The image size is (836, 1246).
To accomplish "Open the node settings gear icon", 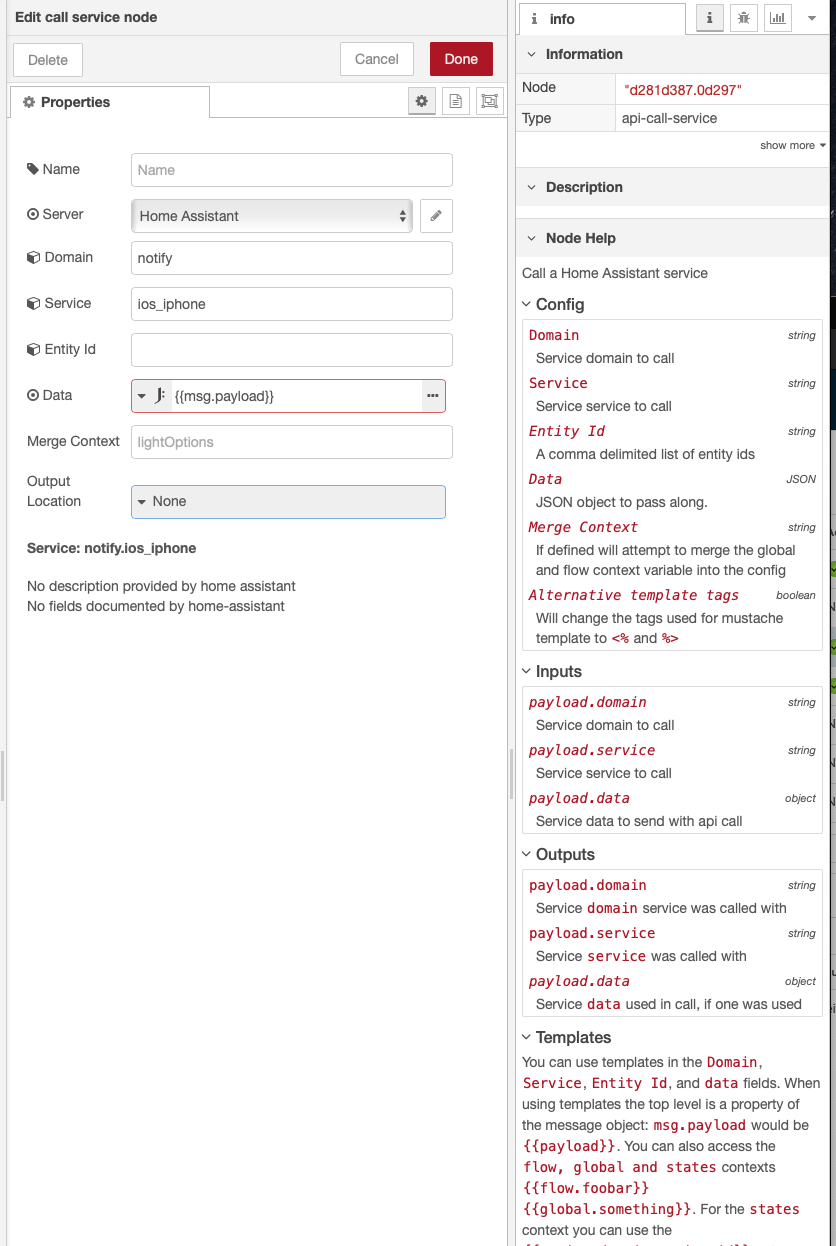I will coord(422,101).
